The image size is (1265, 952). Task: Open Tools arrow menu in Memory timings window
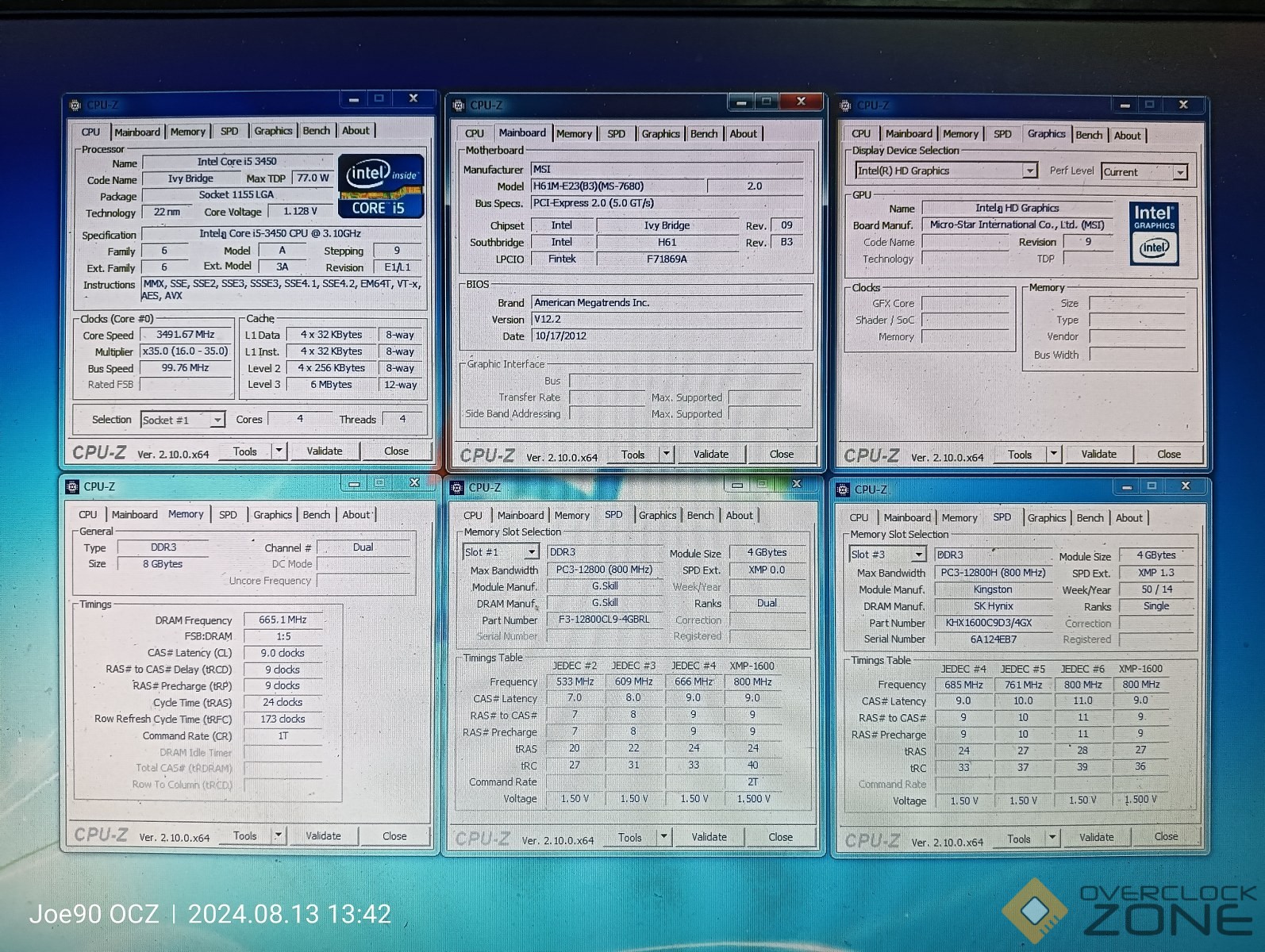point(279,835)
